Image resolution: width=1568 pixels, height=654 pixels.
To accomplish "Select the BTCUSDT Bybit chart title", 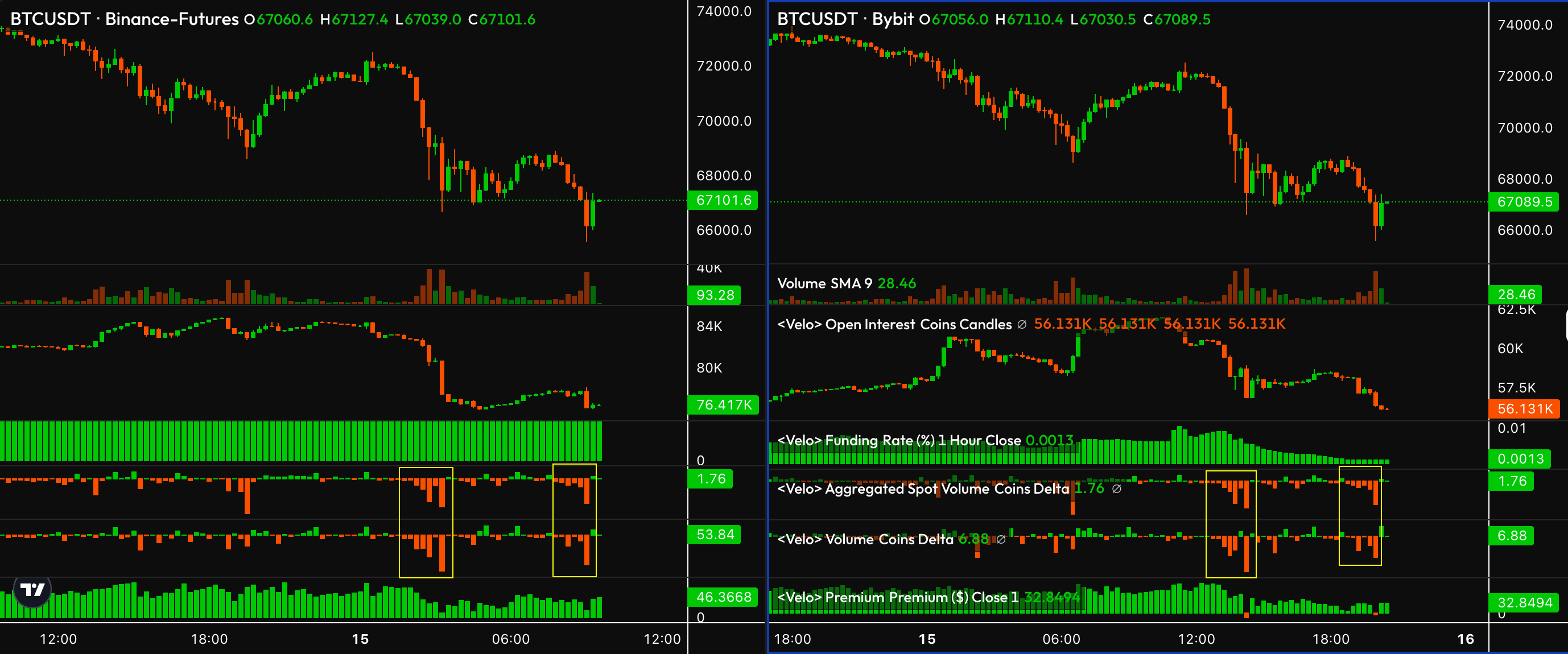I will coord(845,19).
